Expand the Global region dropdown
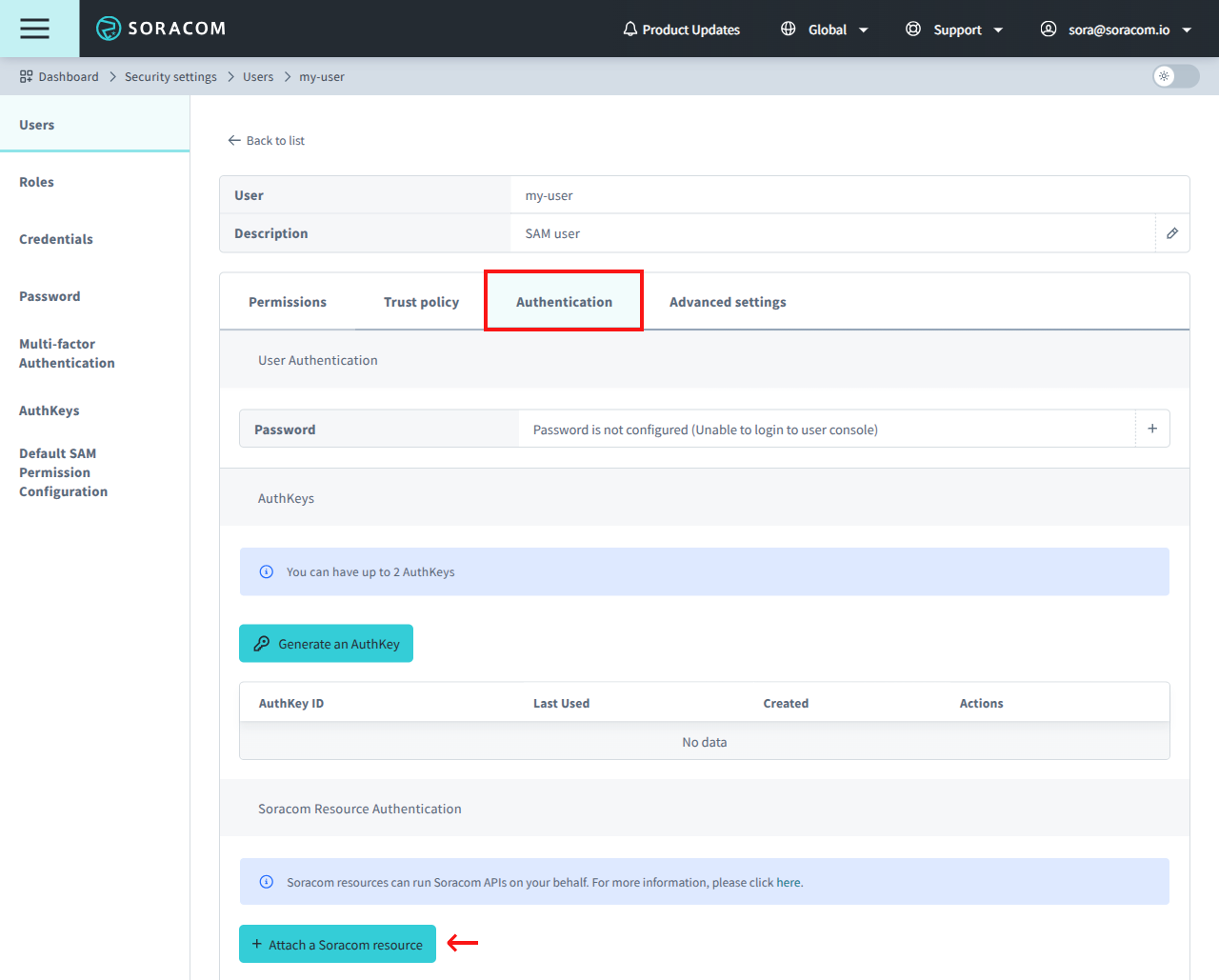The height and width of the screenshot is (980, 1219). click(x=865, y=29)
